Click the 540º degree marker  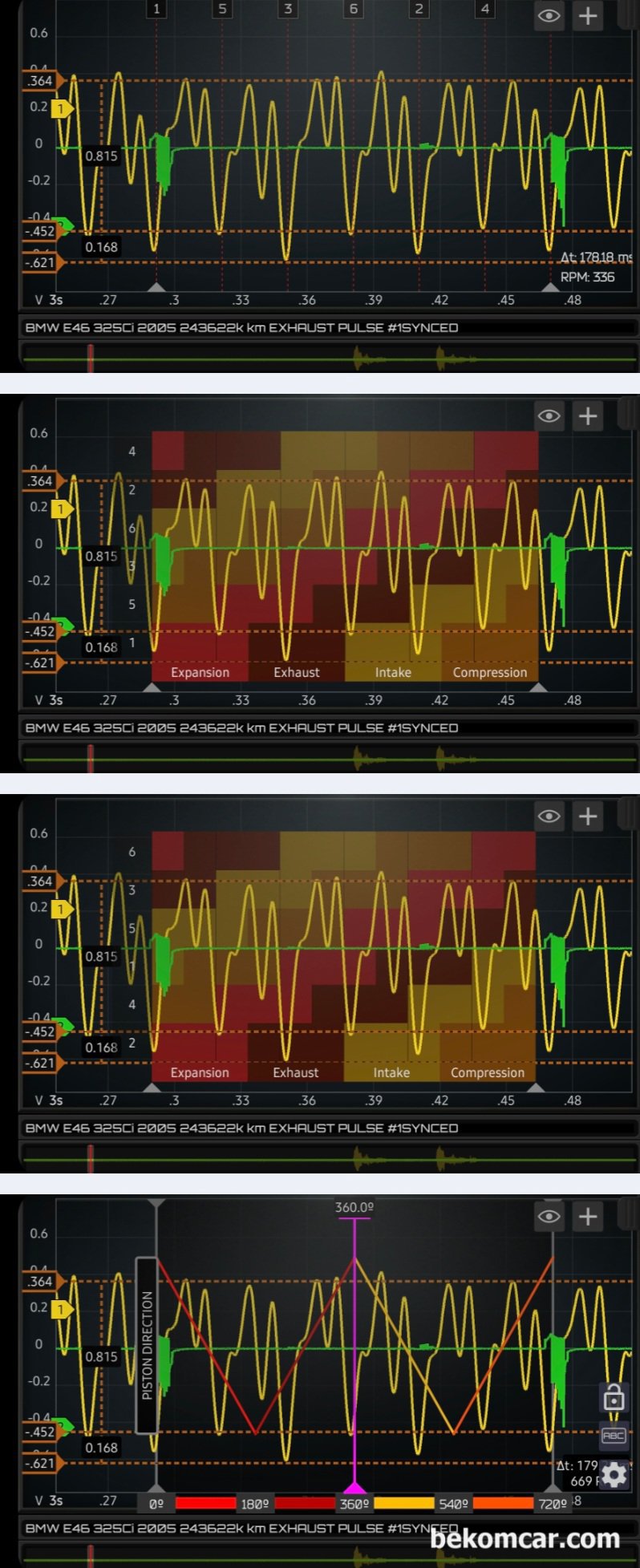point(453,1504)
